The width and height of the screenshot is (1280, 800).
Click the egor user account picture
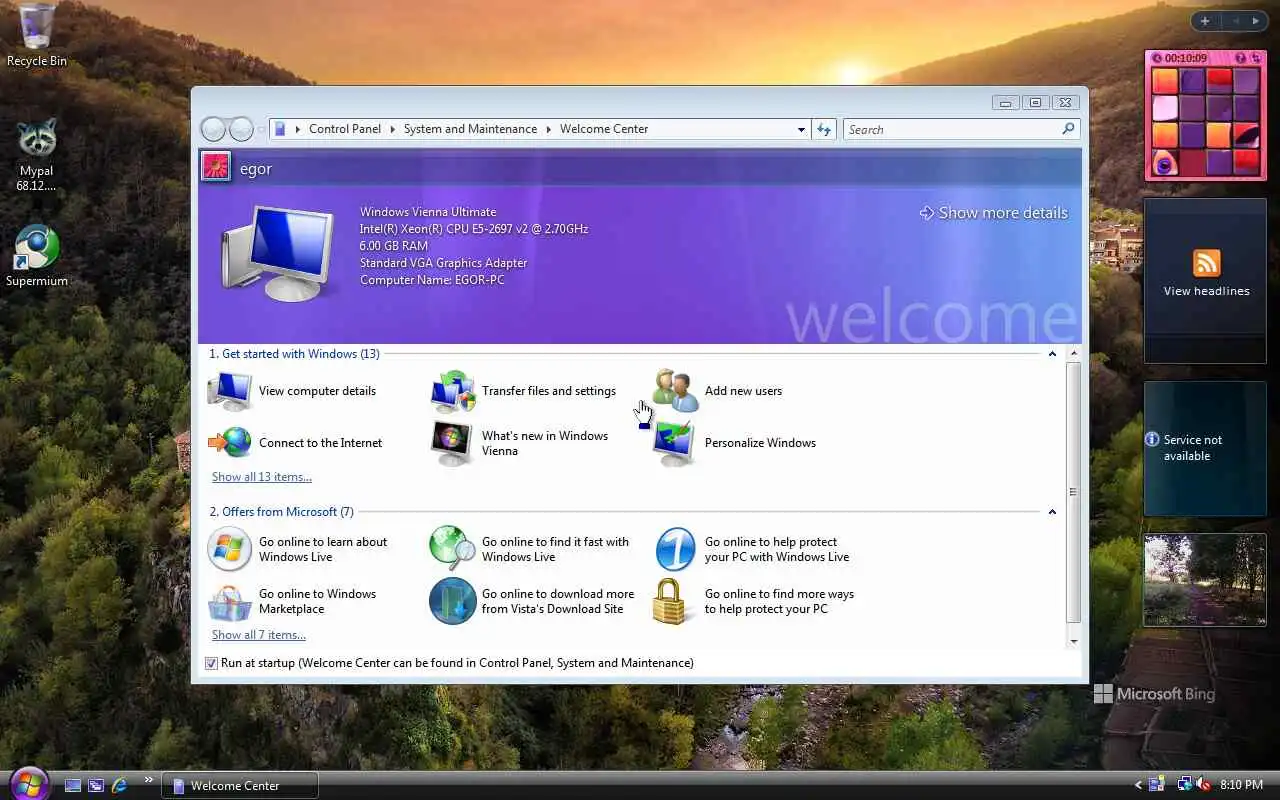216,167
